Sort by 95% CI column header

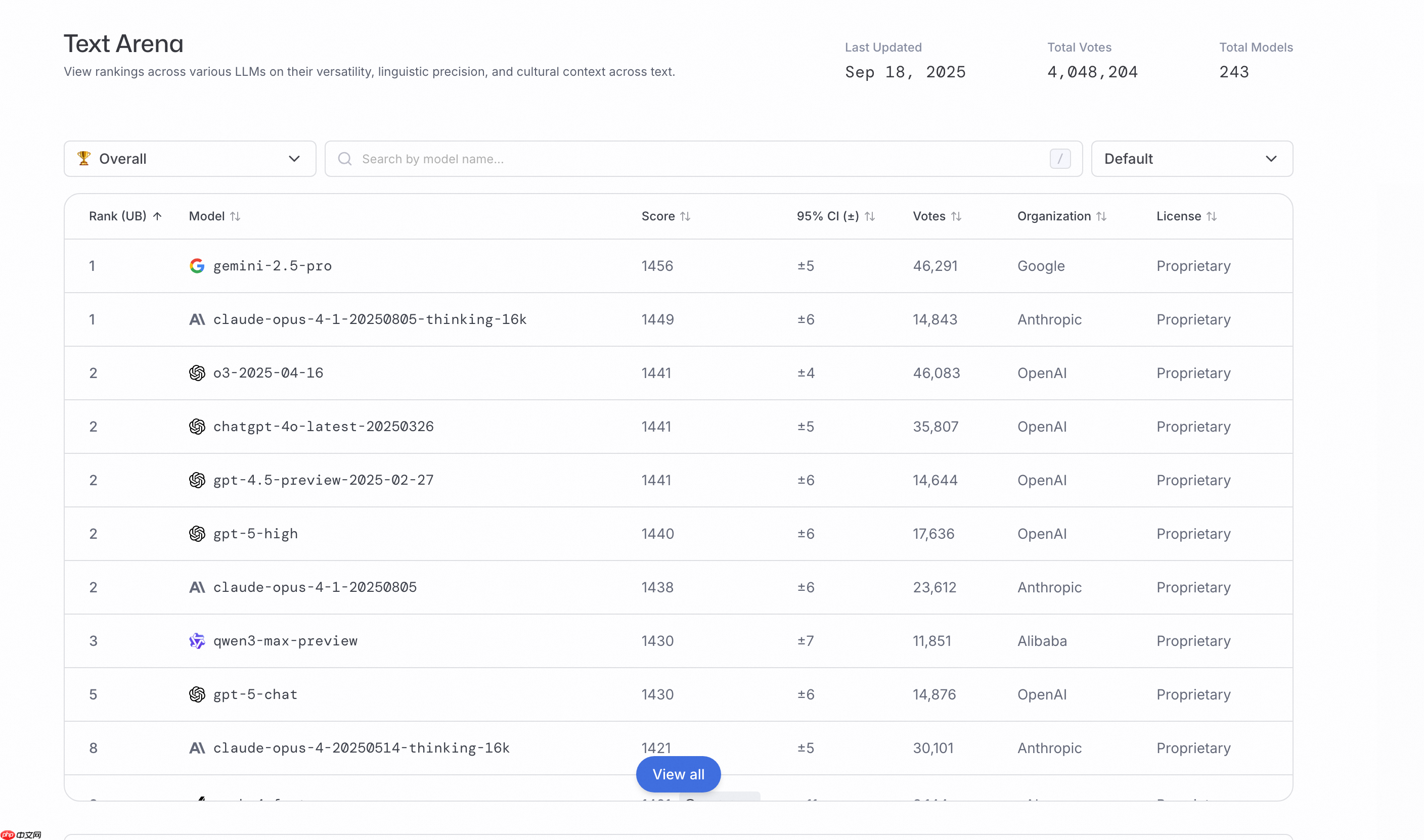click(x=835, y=216)
